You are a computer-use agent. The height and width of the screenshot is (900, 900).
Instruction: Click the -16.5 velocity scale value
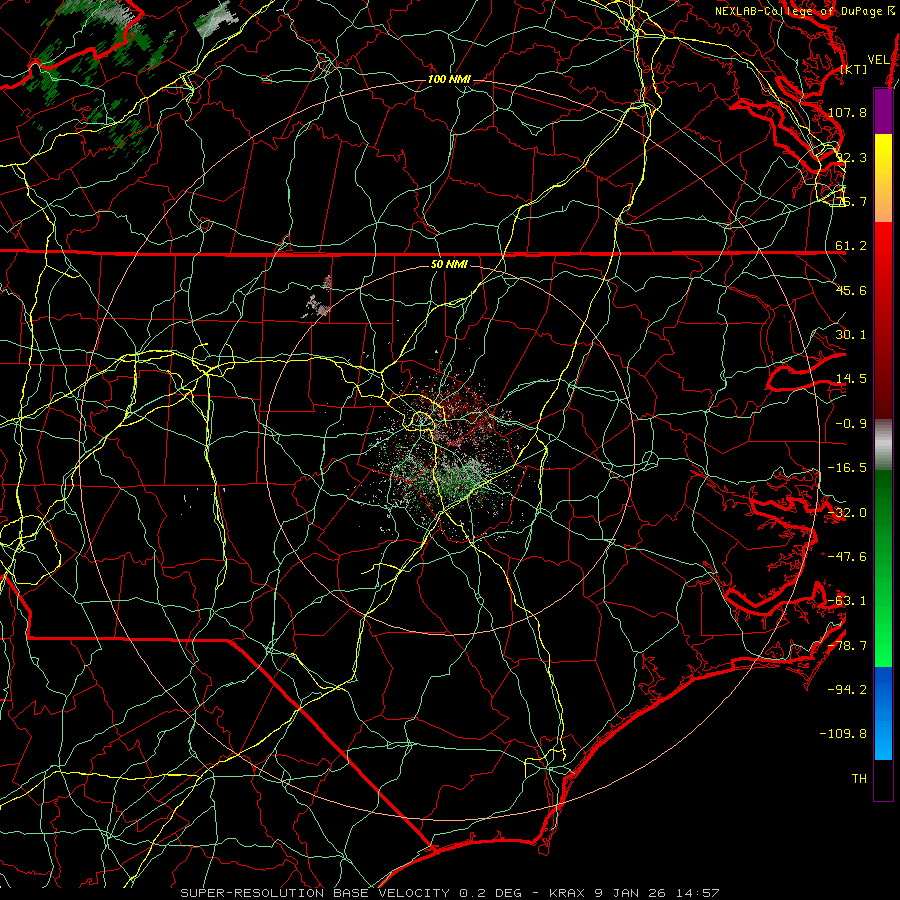[847, 468]
